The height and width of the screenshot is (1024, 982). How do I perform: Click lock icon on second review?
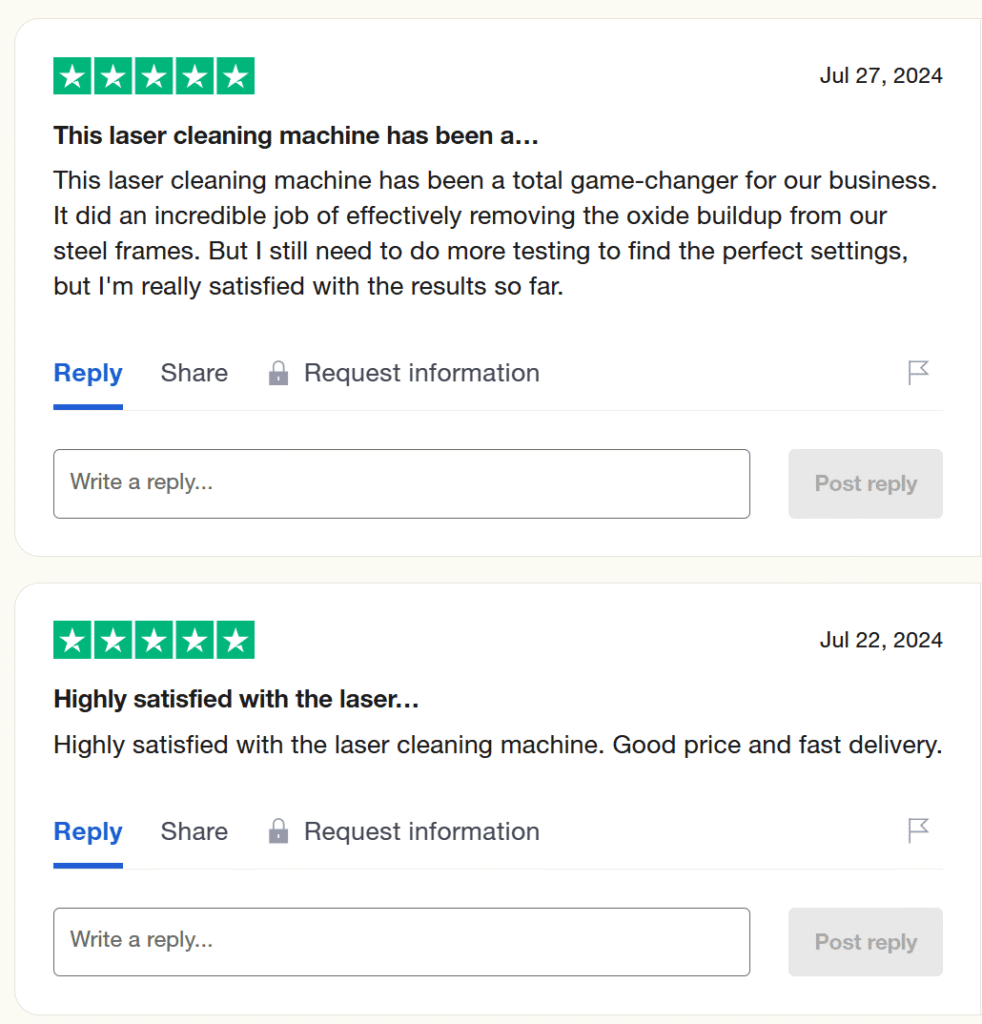(279, 831)
